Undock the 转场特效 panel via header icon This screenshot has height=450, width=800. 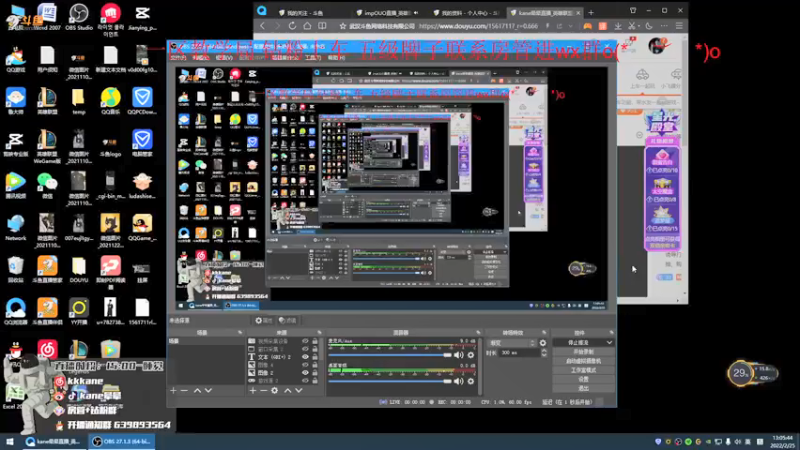coord(544,333)
